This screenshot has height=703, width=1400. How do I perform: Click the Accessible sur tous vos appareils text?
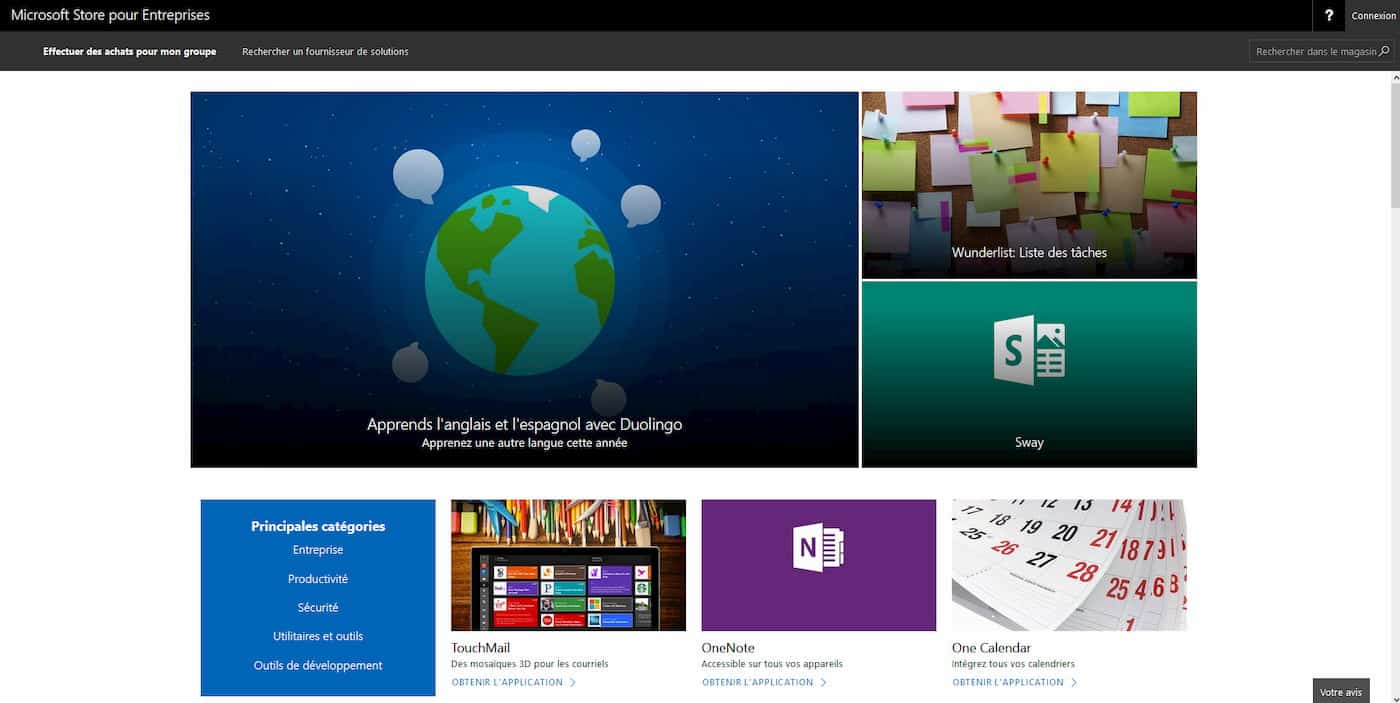tap(772, 664)
